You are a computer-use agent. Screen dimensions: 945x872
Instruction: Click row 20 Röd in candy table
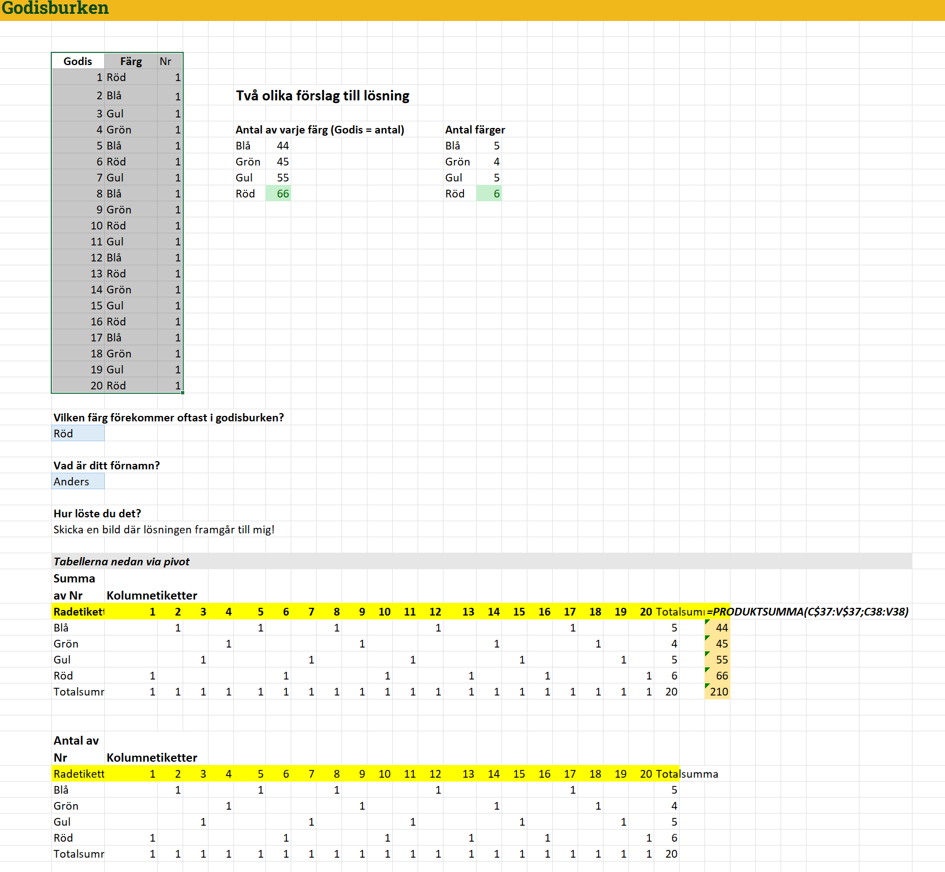[x=118, y=386]
